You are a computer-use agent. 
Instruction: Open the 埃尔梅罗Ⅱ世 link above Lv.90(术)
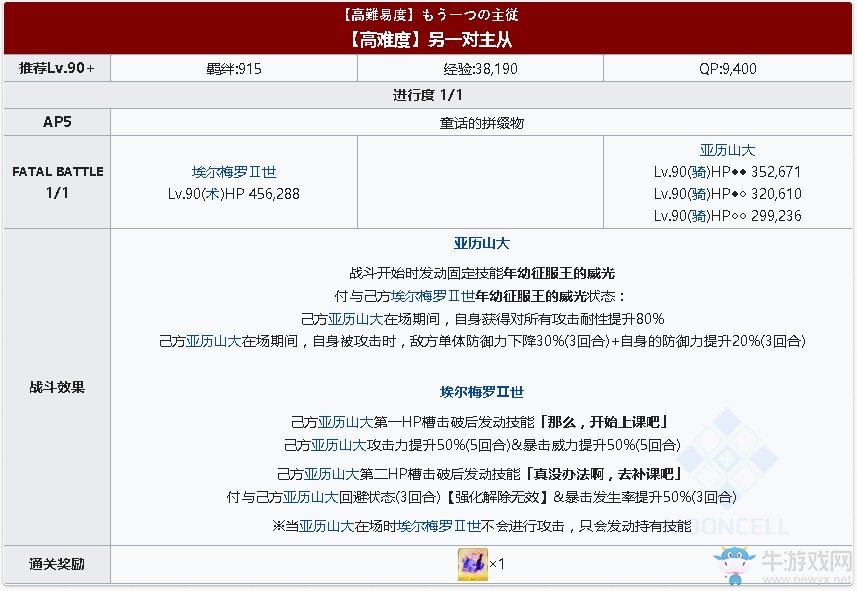click(234, 172)
